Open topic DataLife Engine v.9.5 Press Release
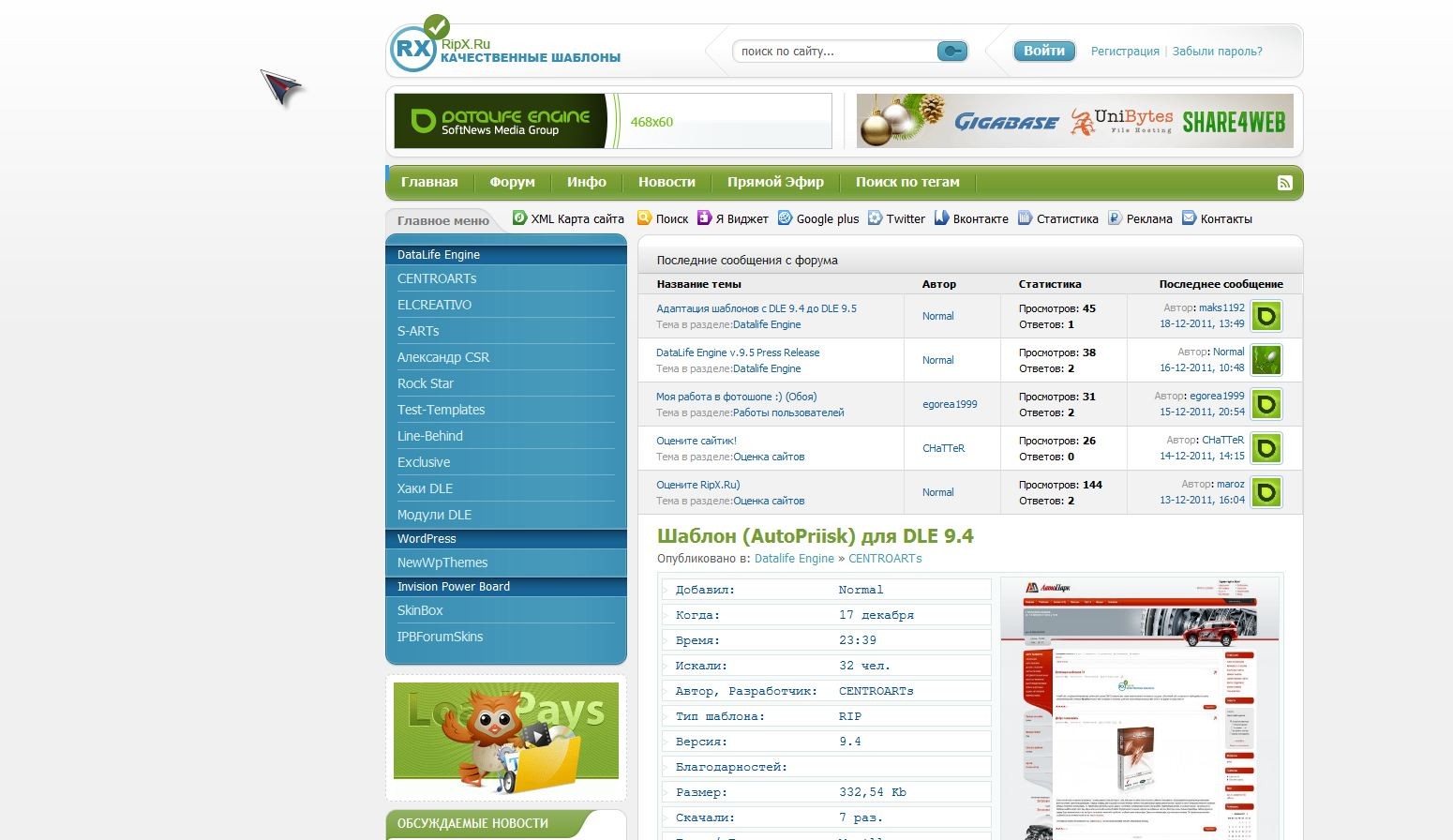This screenshot has height=840, width=1453. tap(738, 352)
